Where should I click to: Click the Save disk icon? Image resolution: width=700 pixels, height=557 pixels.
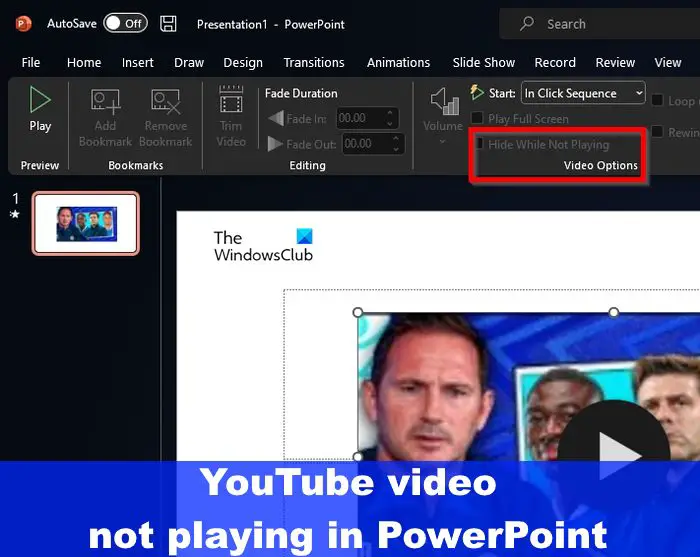click(168, 23)
